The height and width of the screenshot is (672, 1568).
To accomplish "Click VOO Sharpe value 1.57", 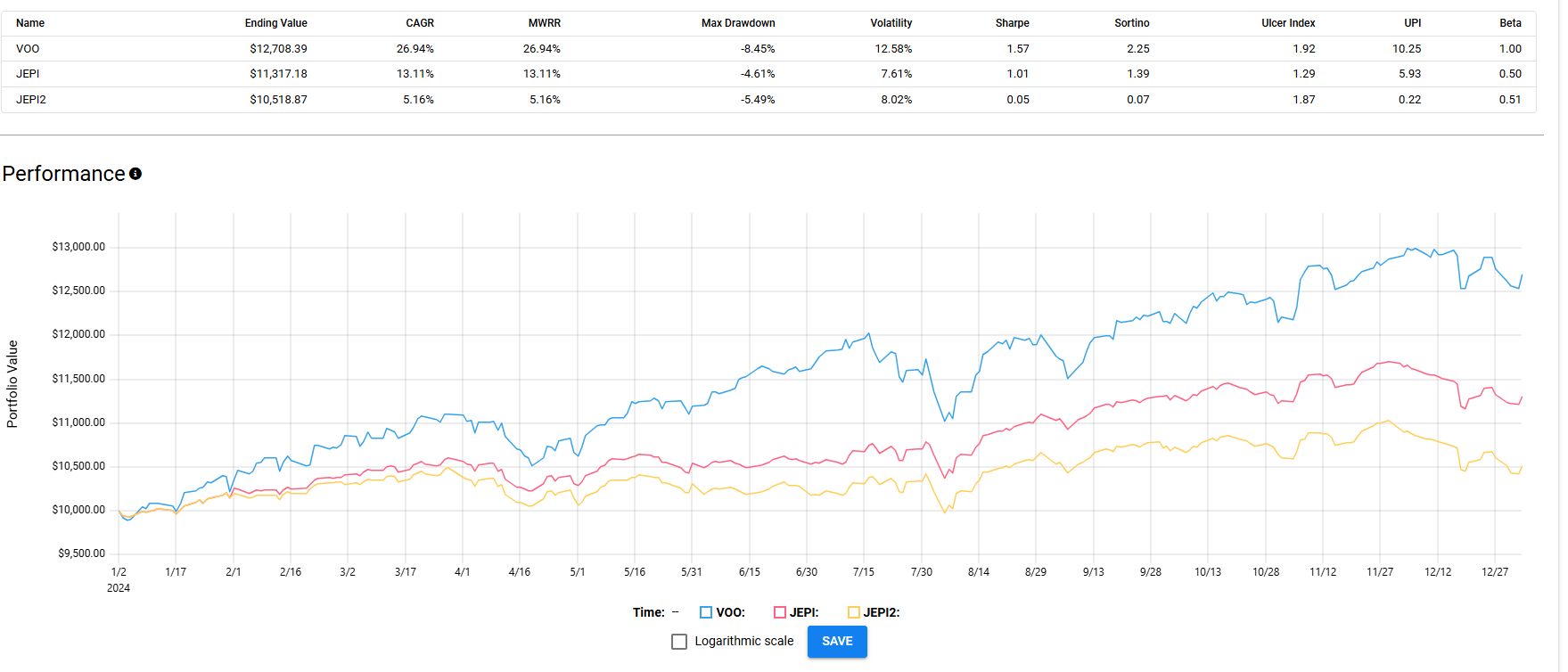I will 1018,49.
